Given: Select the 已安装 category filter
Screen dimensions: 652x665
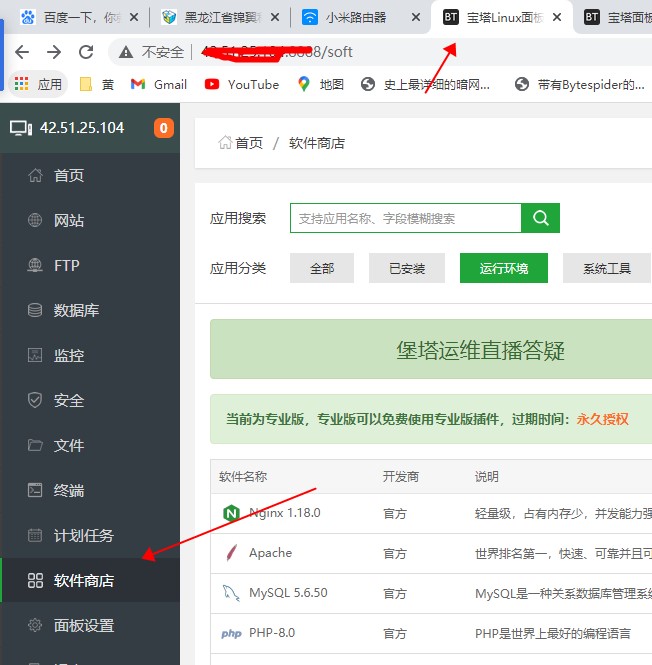Looking at the screenshot, I should 407,268.
